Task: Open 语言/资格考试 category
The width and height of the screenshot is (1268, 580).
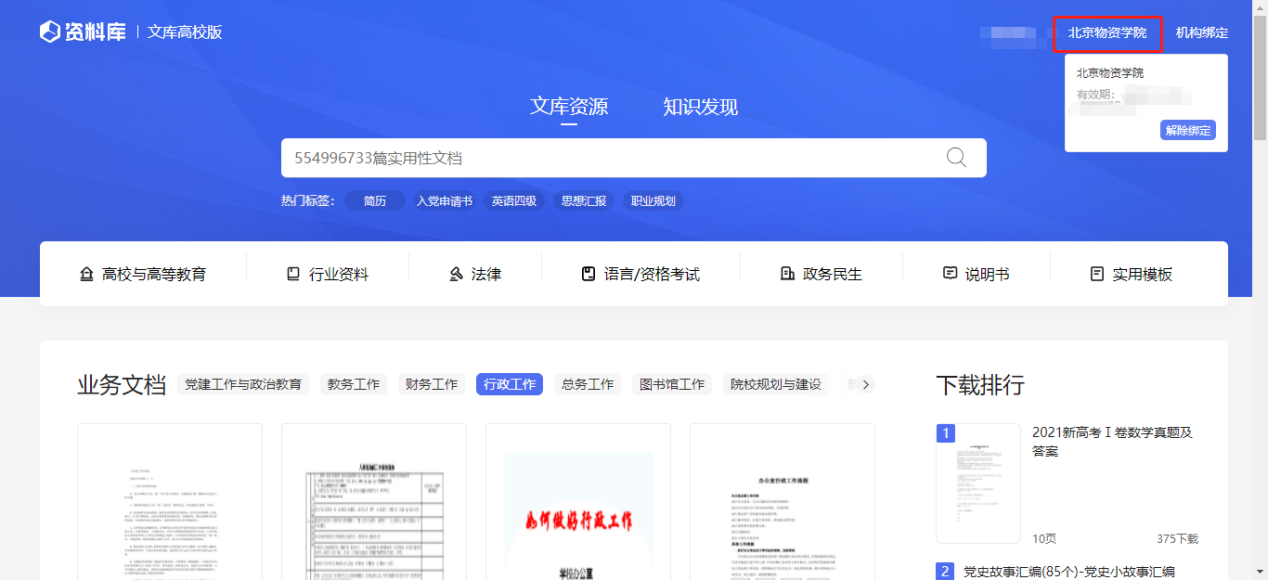Action: tap(640, 274)
